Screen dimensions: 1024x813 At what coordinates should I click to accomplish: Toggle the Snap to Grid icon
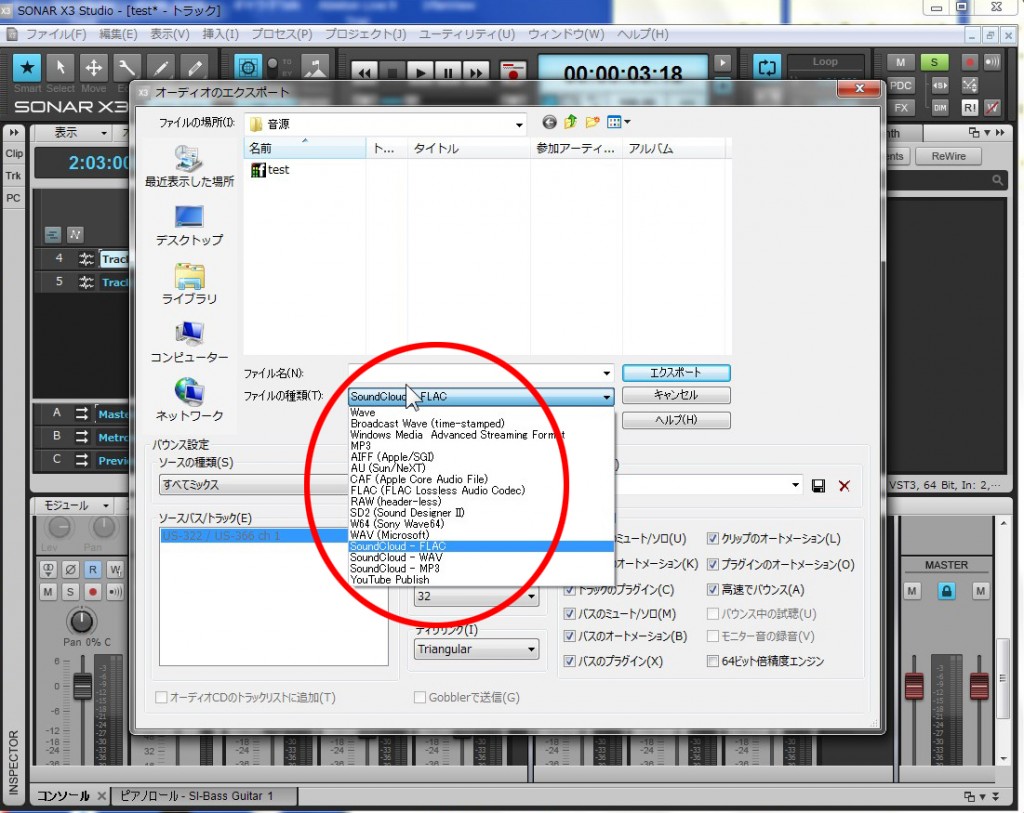pyautogui.click(x=248, y=67)
